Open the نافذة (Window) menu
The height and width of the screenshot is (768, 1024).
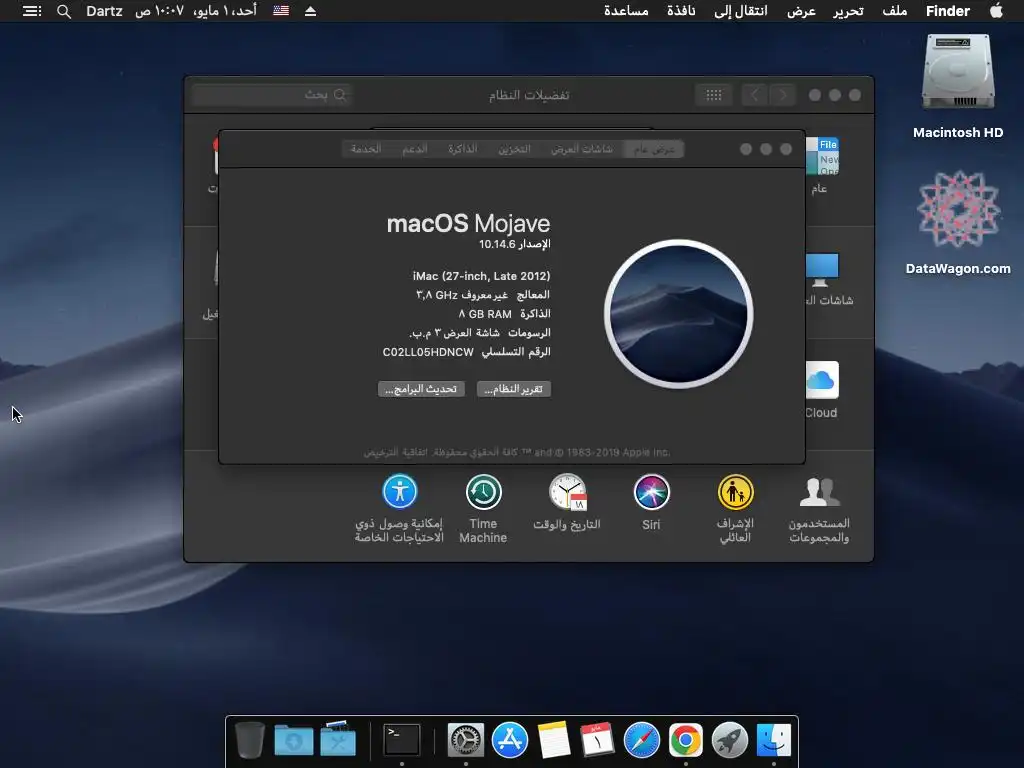[x=681, y=11]
